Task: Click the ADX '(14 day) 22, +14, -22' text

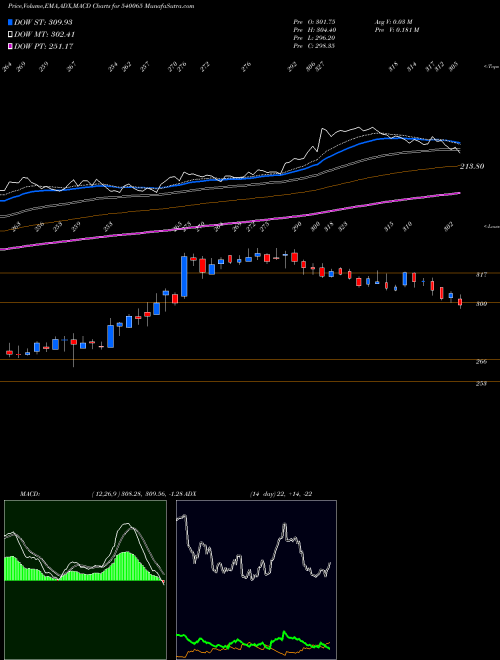Action: pyautogui.click(x=281, y=494)
